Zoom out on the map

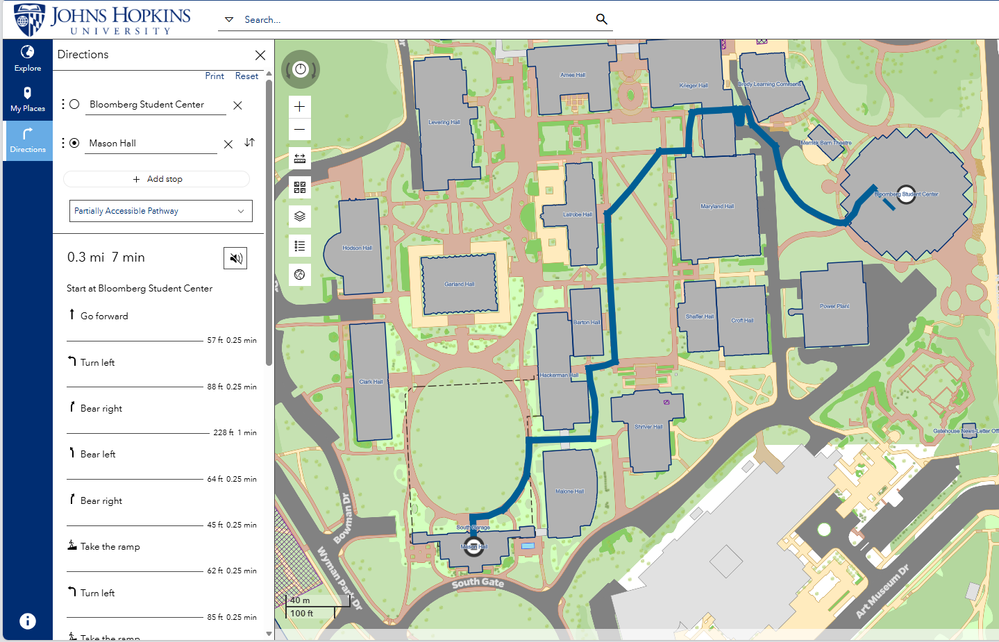point(300,130)
